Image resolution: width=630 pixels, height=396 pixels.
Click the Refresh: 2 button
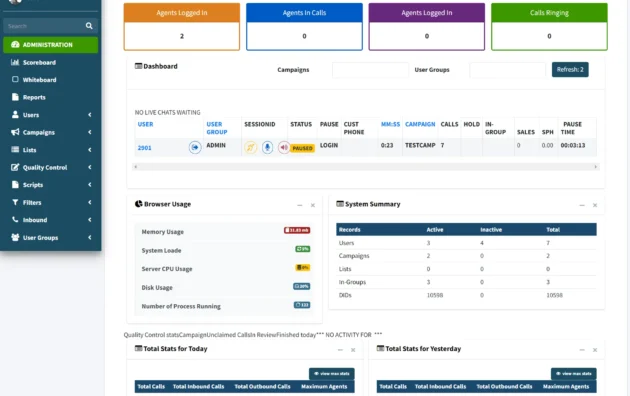coord(570,69)
